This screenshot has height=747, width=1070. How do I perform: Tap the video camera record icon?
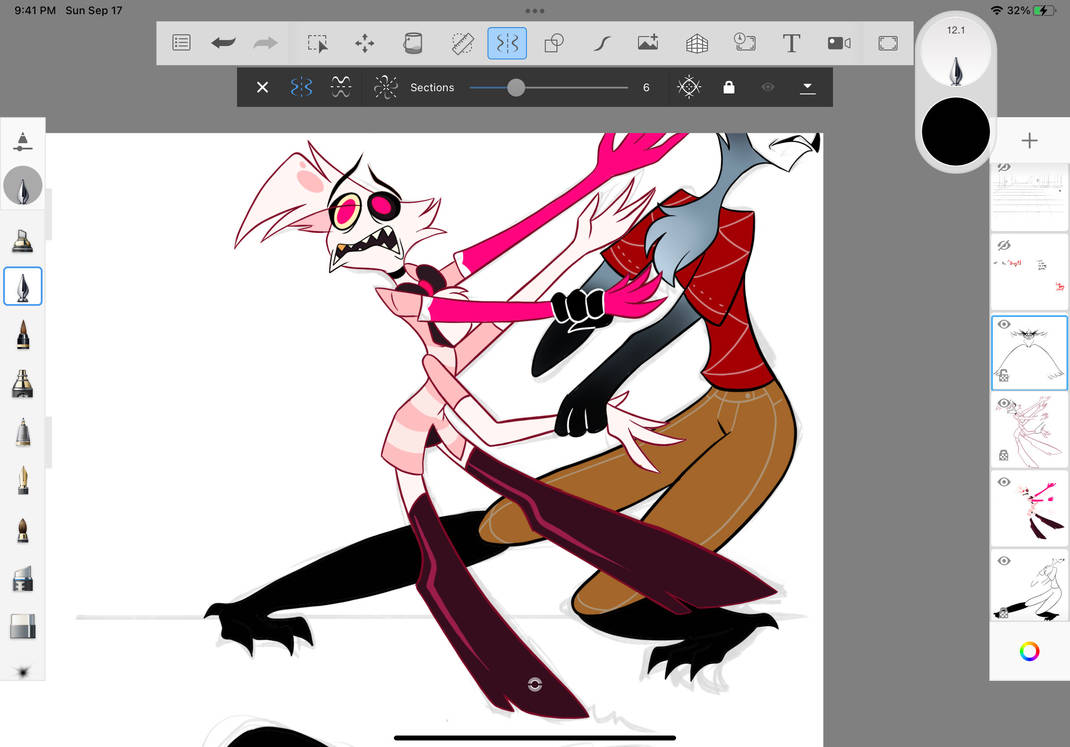[839, 43]
